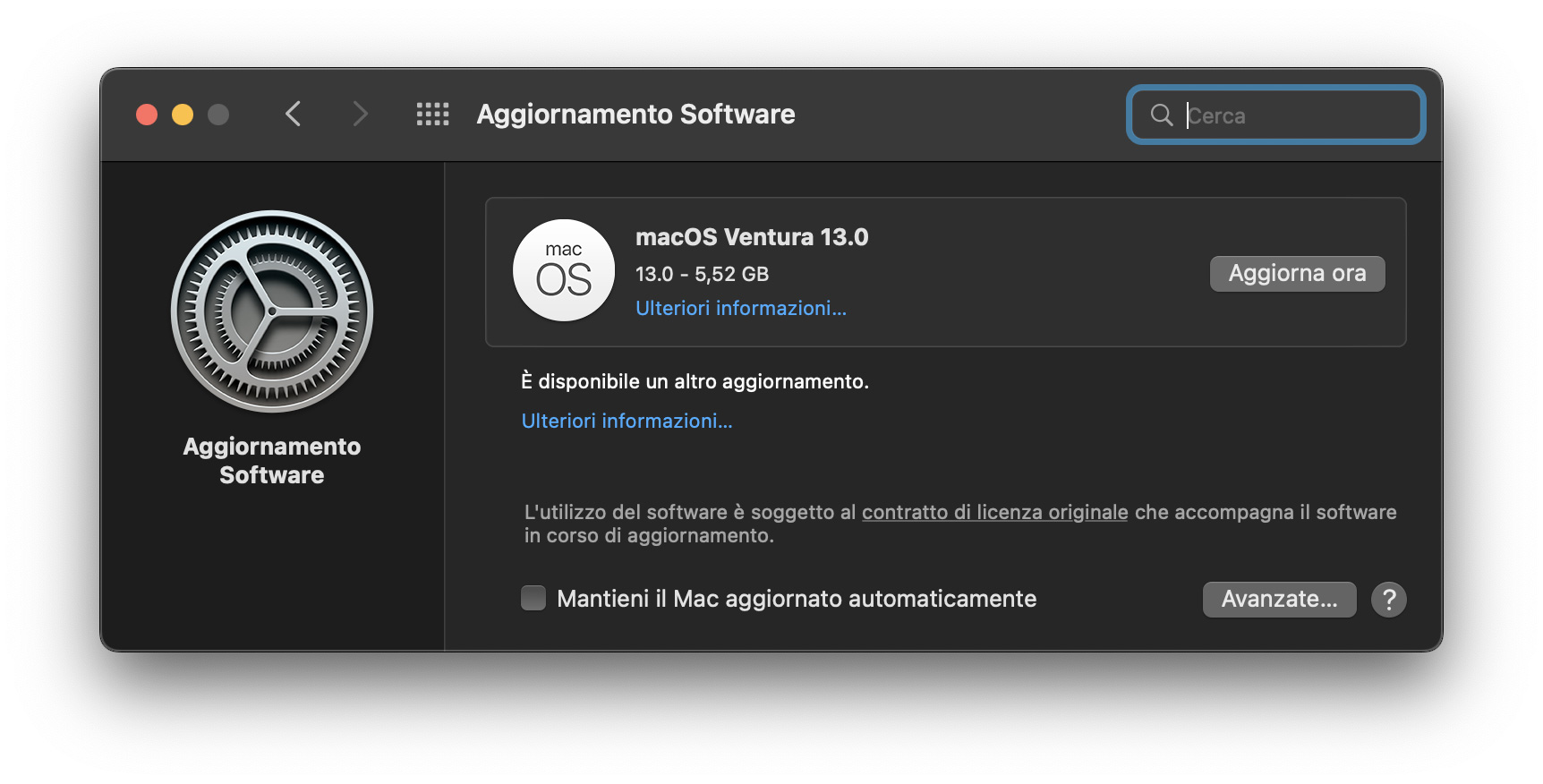
Task: Open the "Avanzate..." options
Action: pos(1279,600)
